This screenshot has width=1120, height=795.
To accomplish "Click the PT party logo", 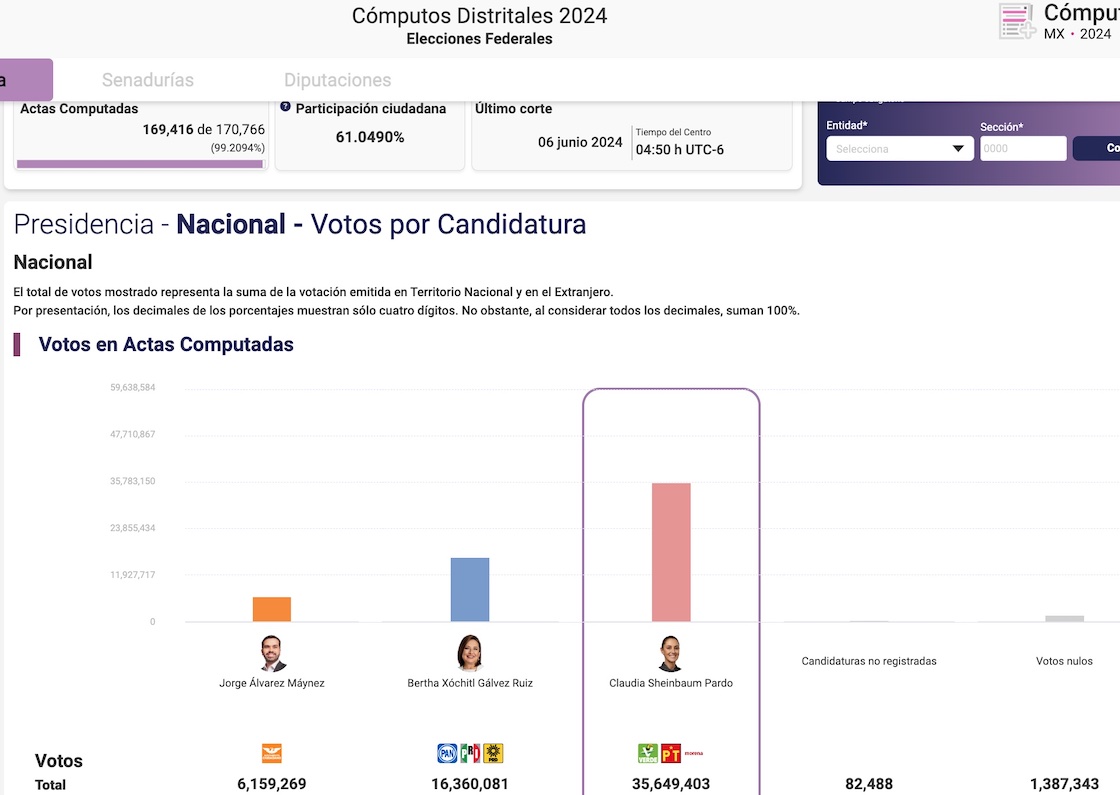I will [670, 753].
